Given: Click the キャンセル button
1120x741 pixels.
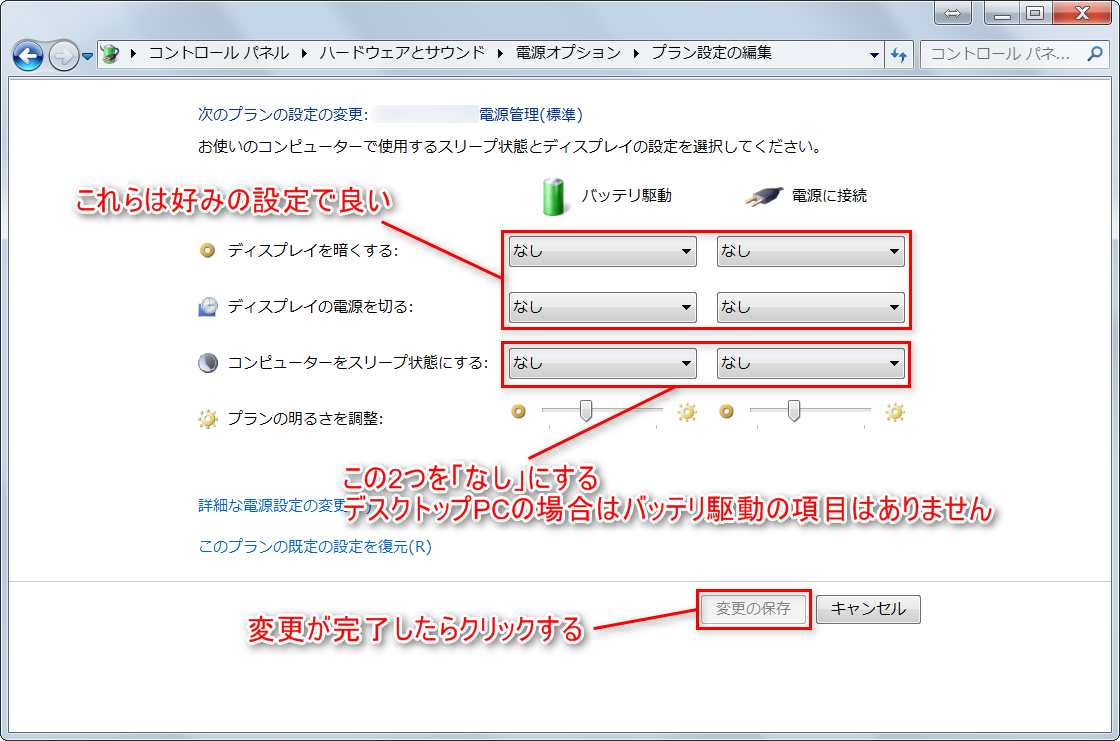Looking at the screenshot, I should tap(868, 610).
